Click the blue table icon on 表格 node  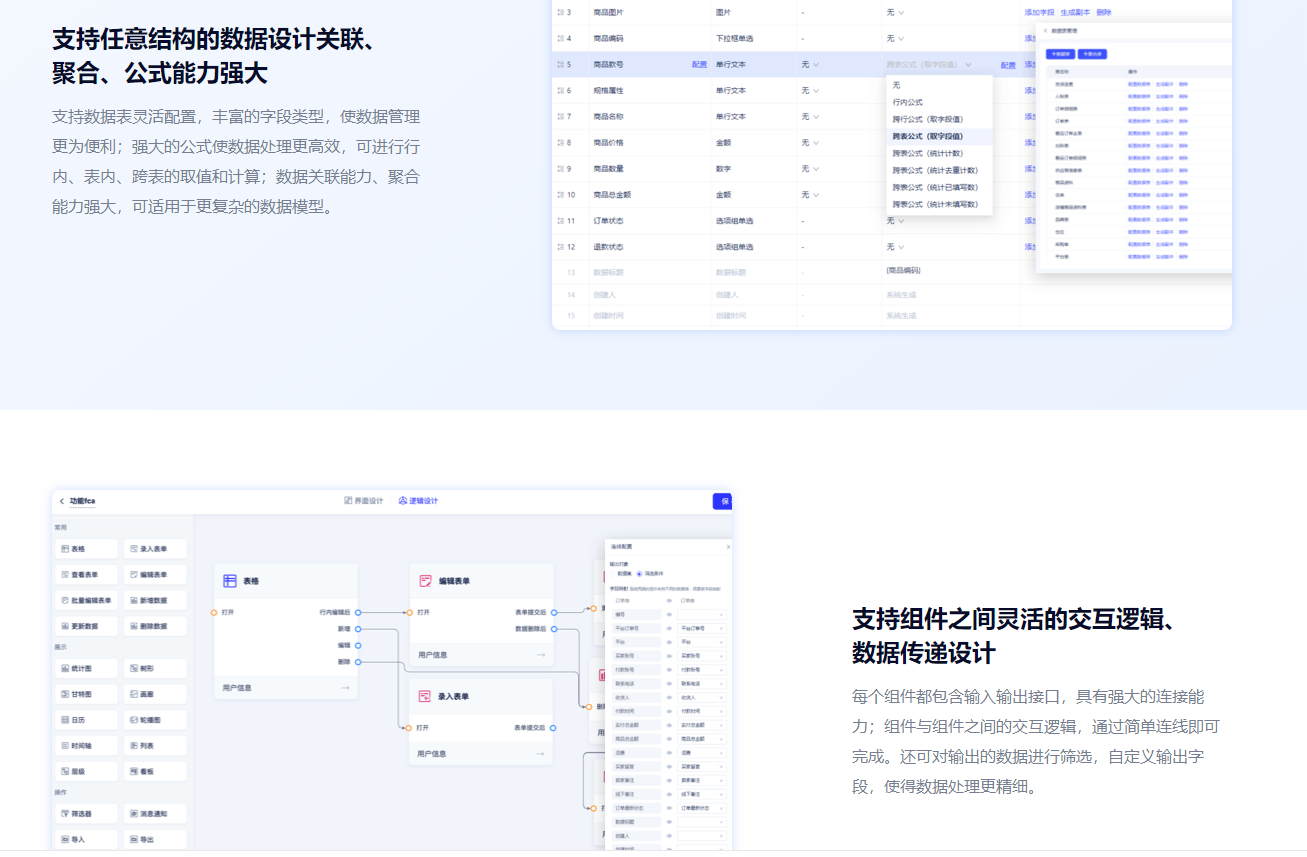tap(230, 581)
